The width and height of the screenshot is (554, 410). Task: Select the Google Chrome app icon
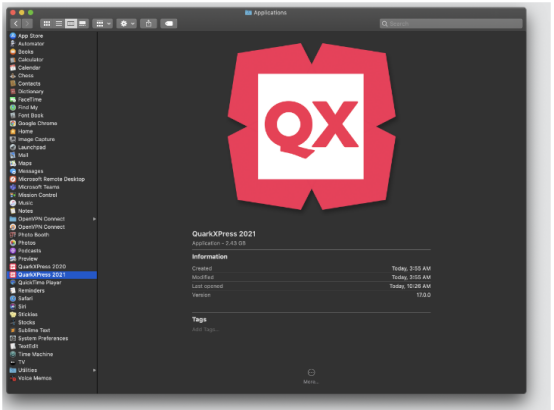coord(13,123)
